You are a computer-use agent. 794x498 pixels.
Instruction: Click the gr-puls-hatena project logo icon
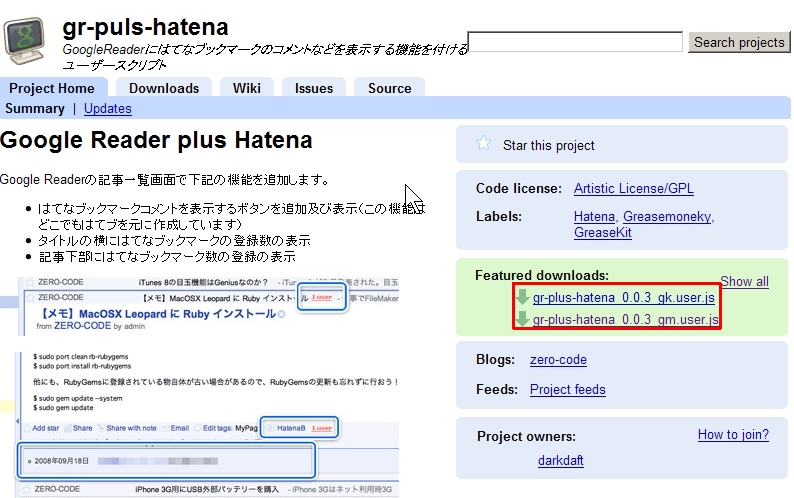tap(24, 41)
